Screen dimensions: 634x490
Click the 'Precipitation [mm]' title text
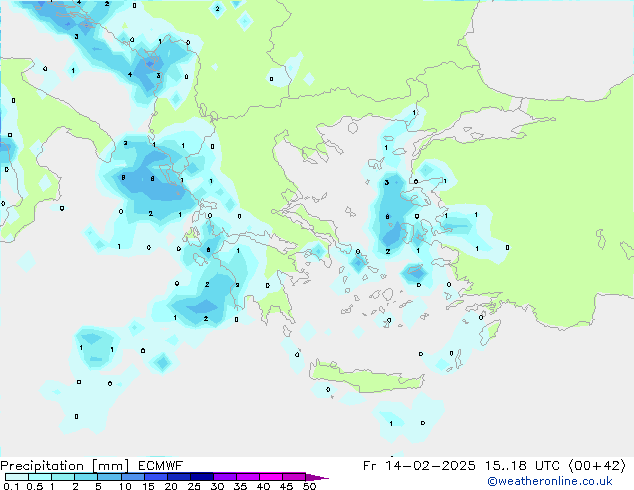[65, 466]
